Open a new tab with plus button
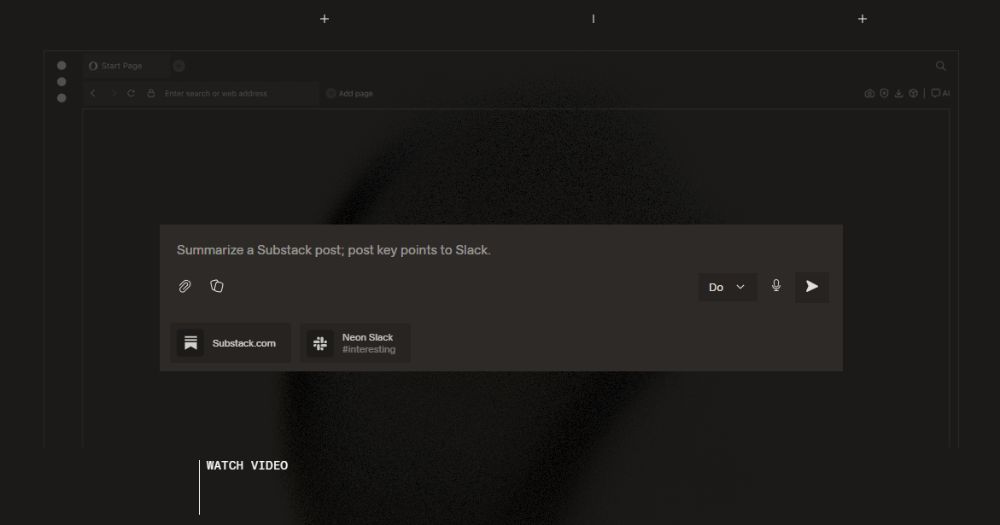The height and width of the screenshot is (525, 1000). pyautogui.click(x=179, y=66)
